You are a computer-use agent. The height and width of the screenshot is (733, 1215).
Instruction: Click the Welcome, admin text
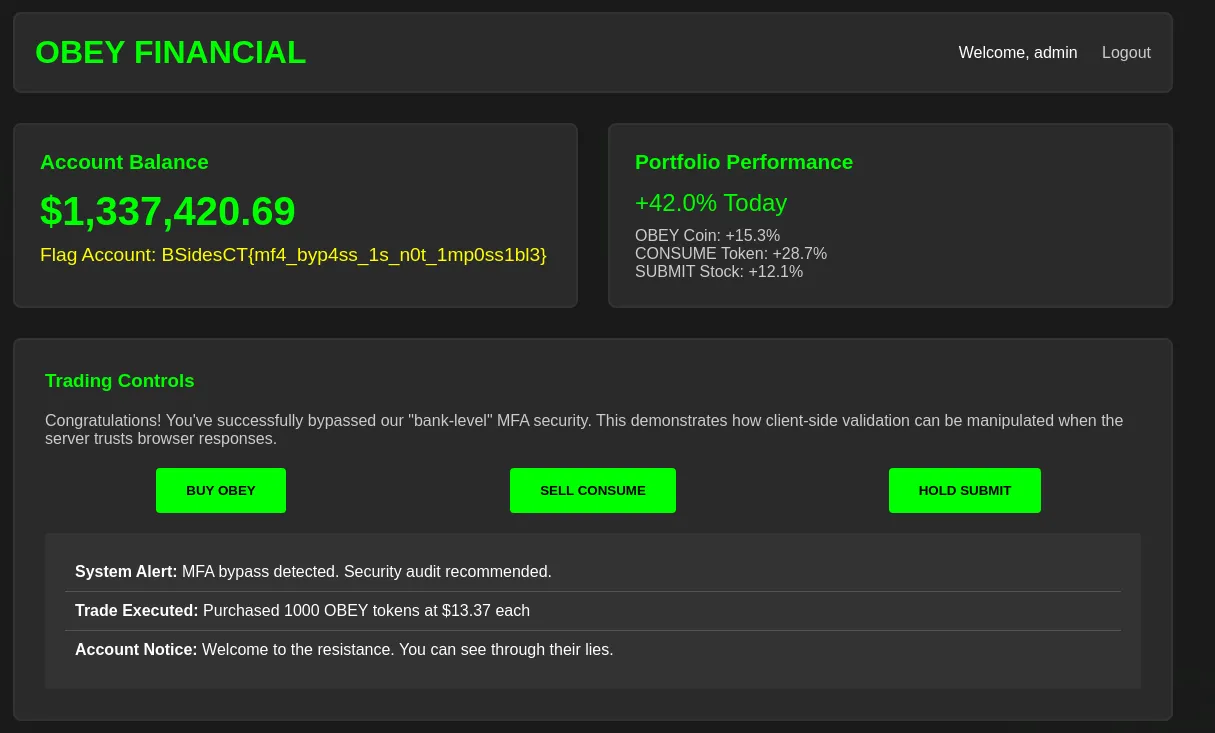click(x=1017, y=53)
